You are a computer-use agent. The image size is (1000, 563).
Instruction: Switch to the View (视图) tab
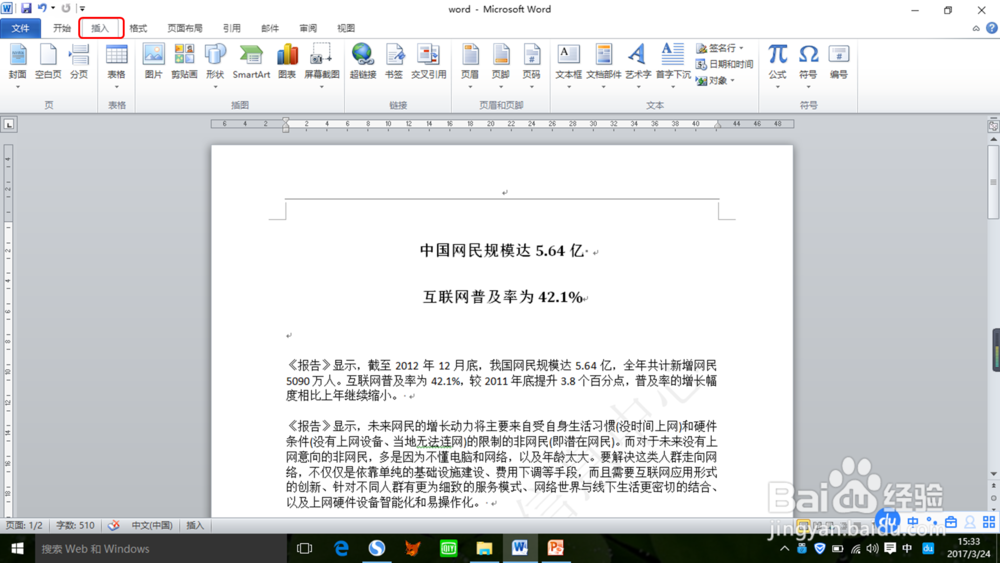346,28
